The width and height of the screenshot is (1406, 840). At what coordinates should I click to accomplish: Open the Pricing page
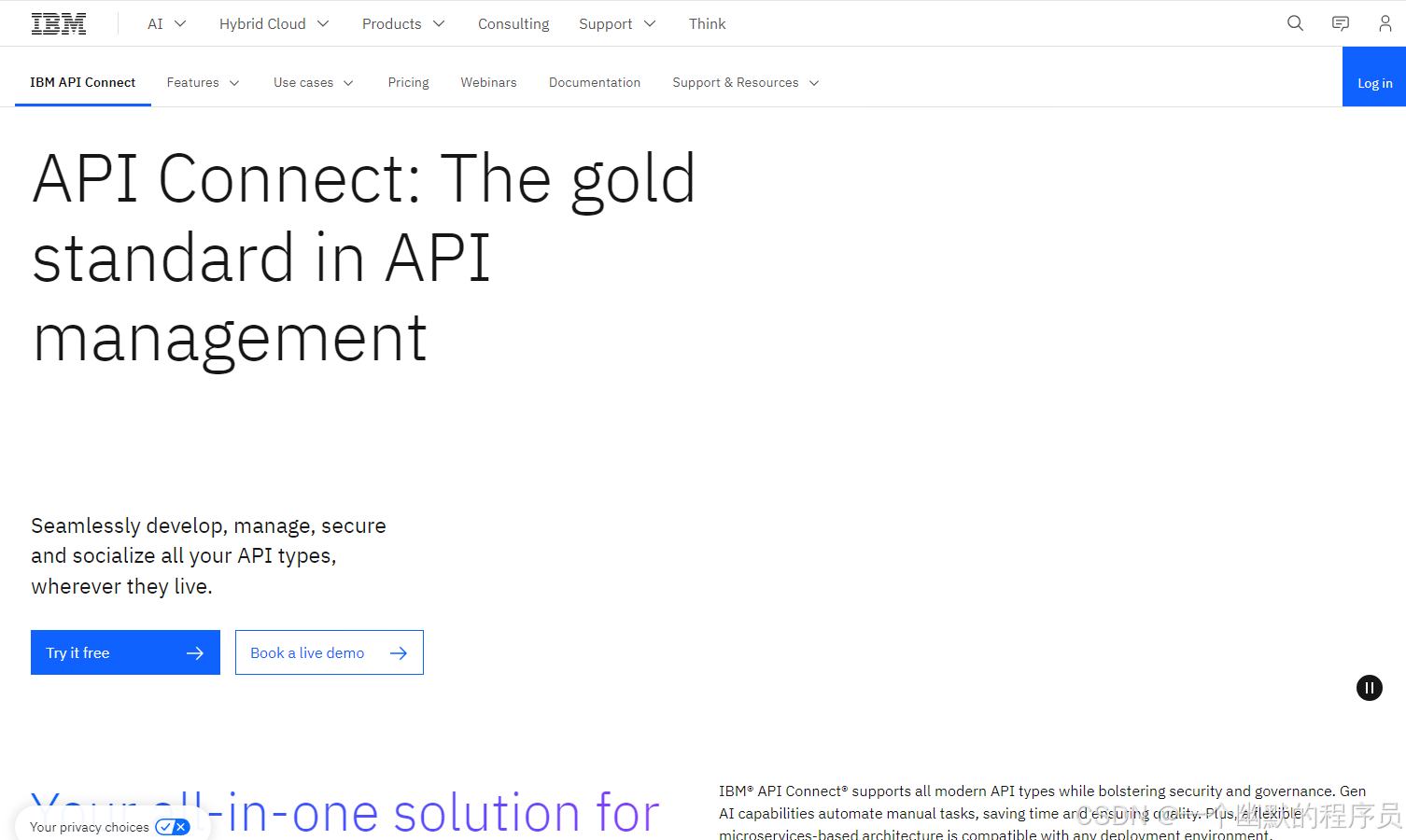click(409, 82)
